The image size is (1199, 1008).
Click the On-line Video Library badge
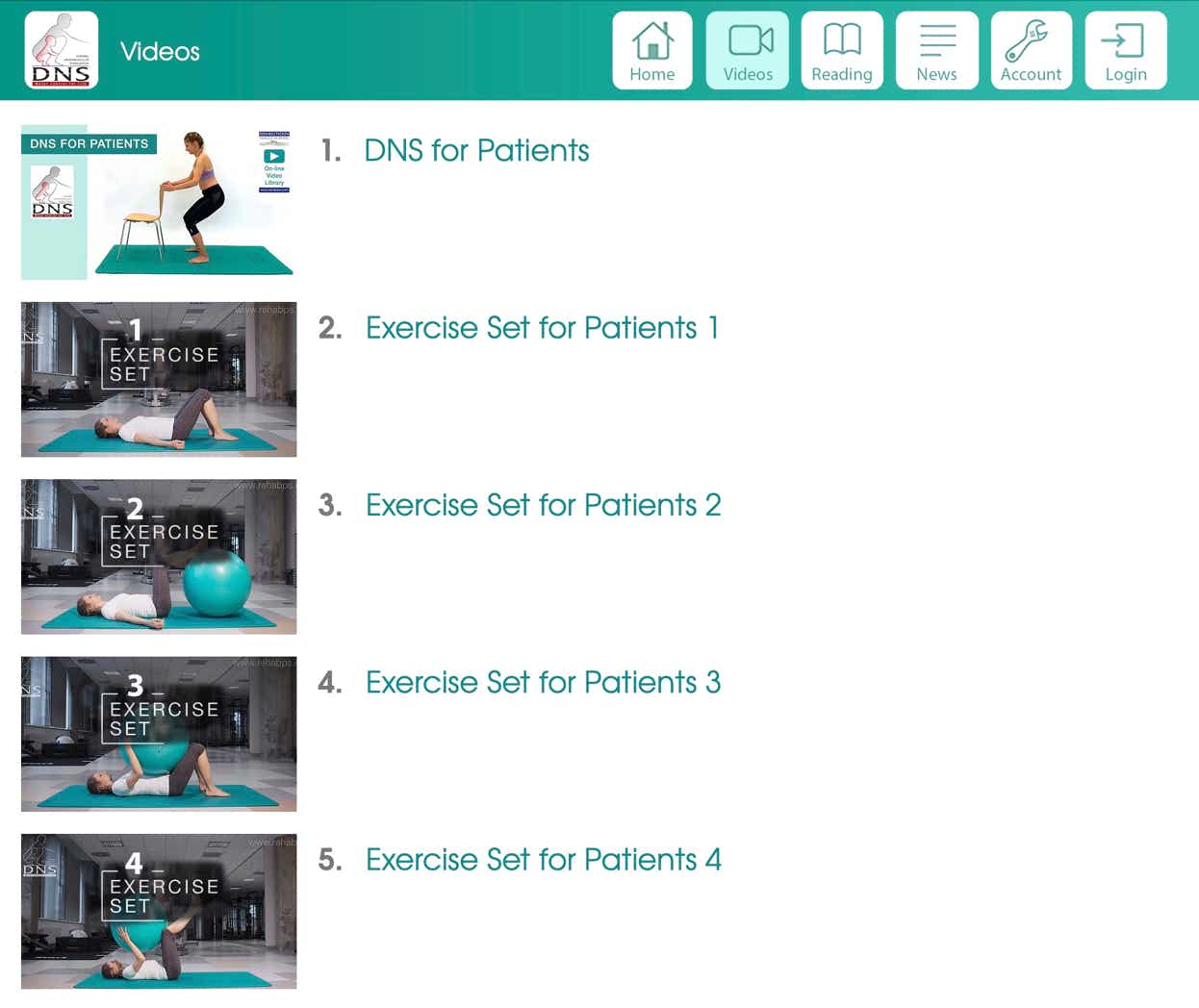pos(274,162)
